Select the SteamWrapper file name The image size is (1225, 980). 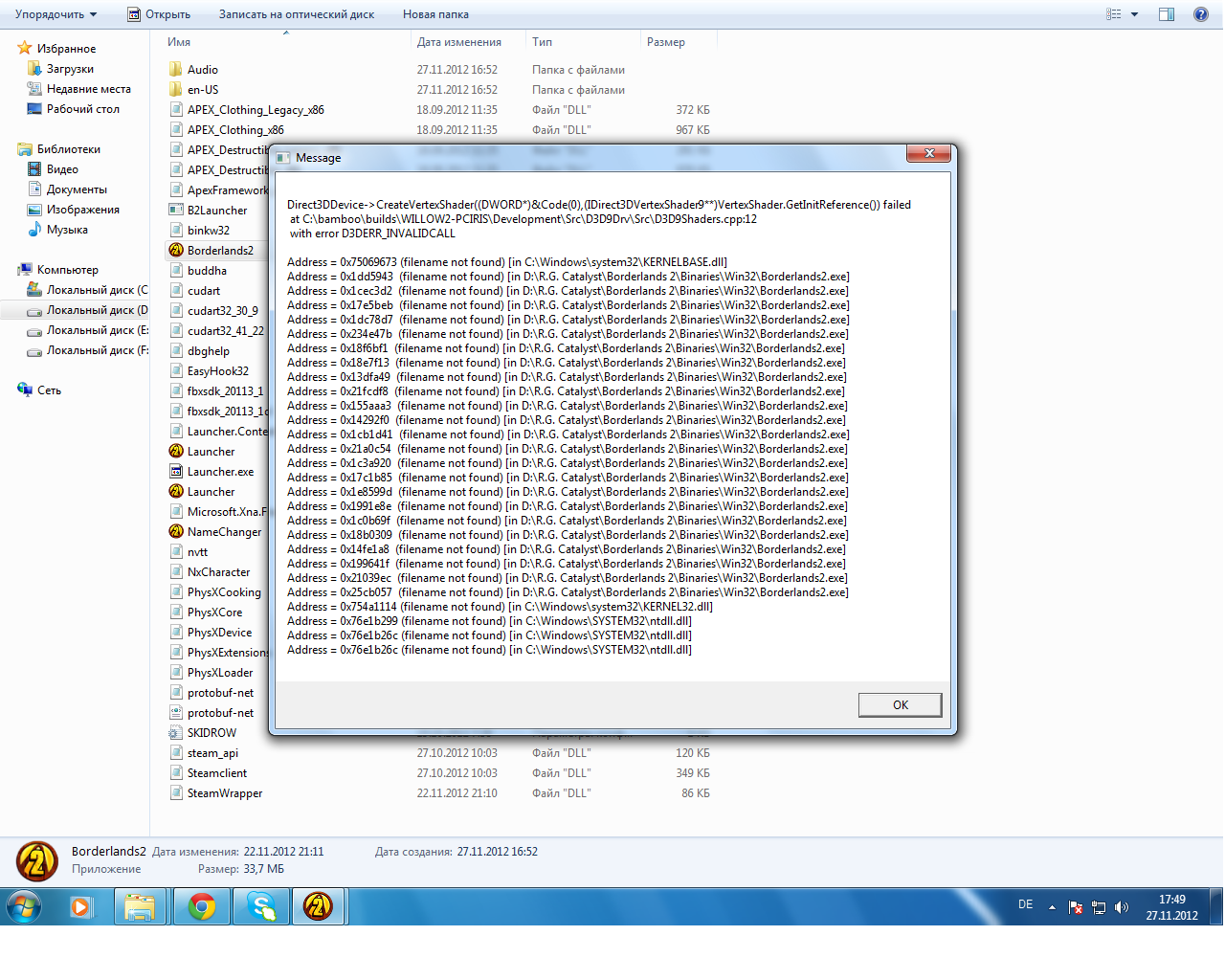click(x=225, y=793)
